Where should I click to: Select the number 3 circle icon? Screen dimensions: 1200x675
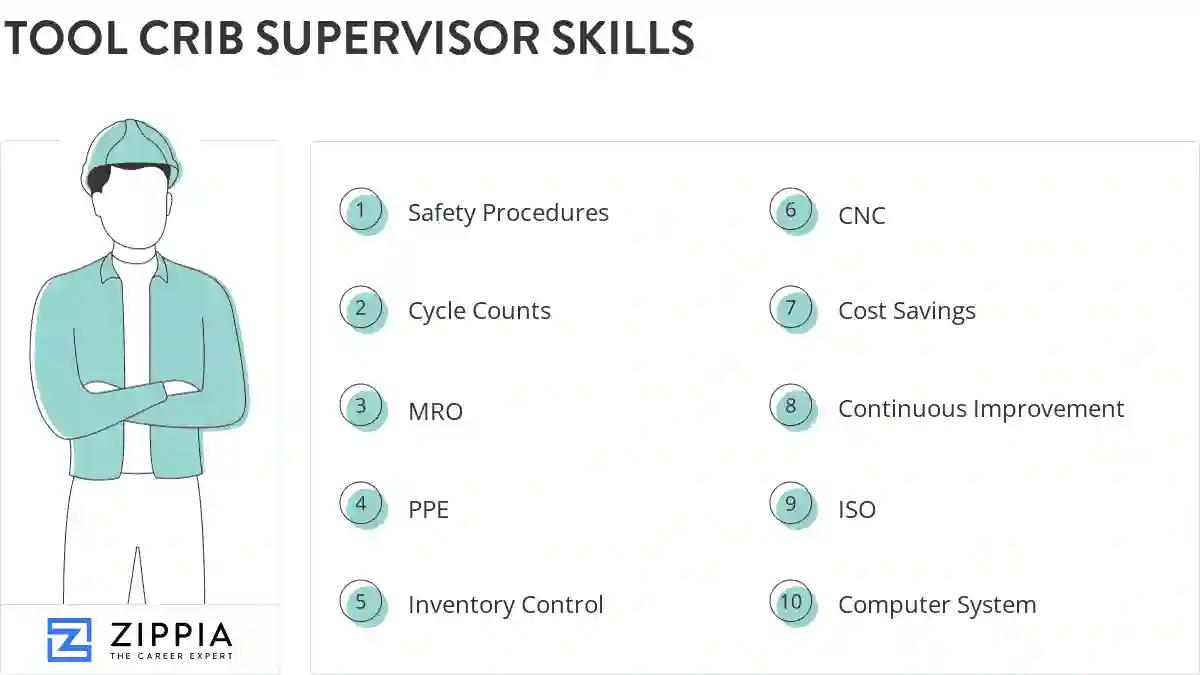[x=361, y=407]
